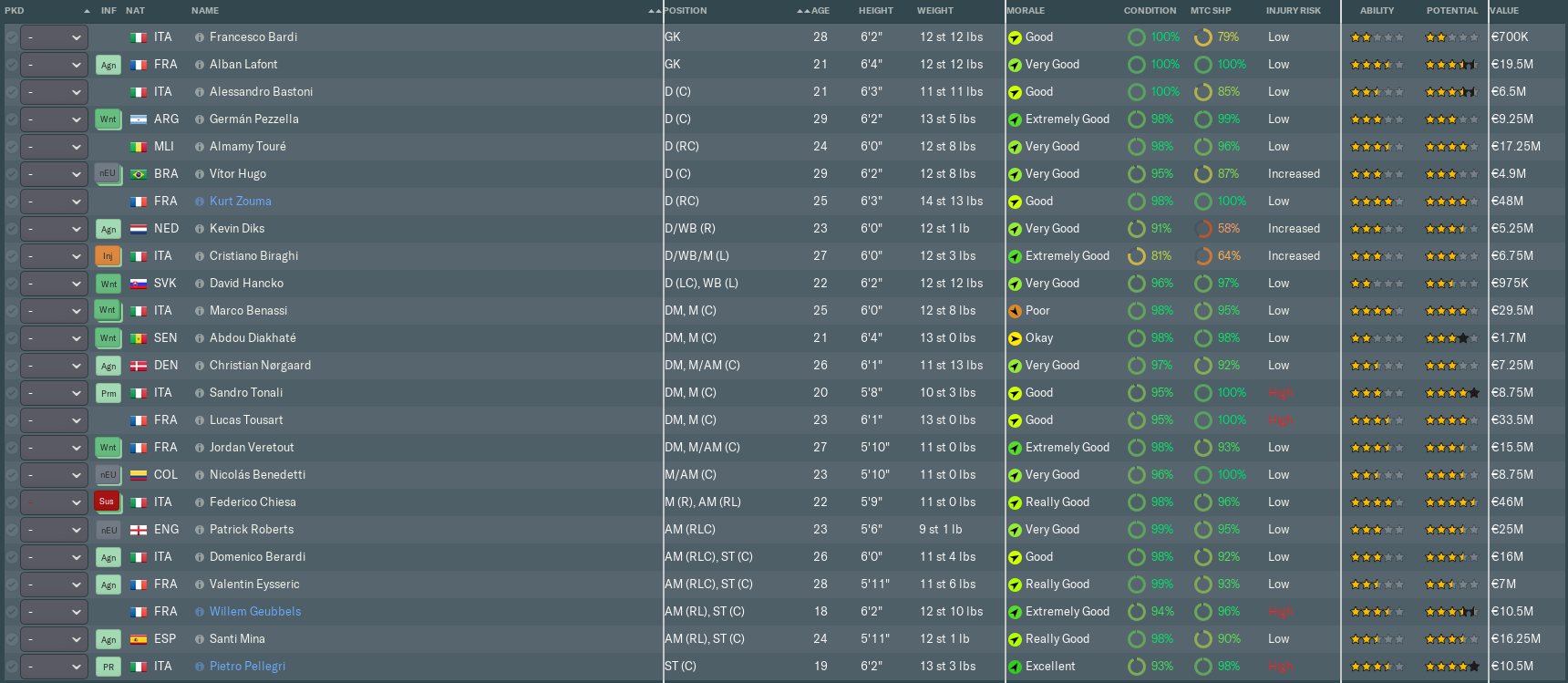Tick the selection checkbox for Almamy Touré
Image resolution: width=1568 pixels, height=683 pixels.
click(x=11, y=147)
